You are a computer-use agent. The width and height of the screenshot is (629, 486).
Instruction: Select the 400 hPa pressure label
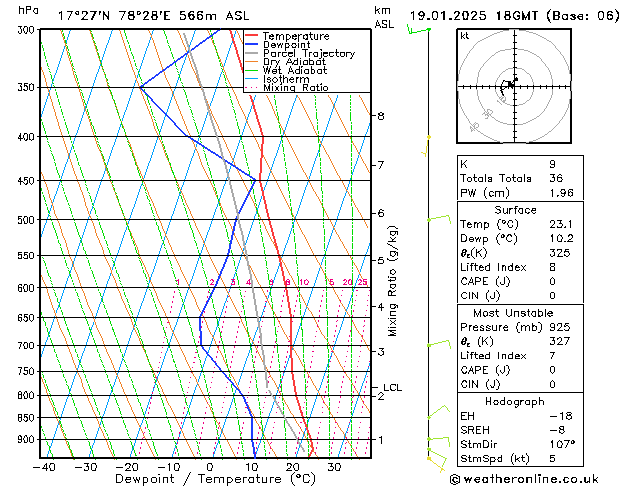(x=28, y=137)
